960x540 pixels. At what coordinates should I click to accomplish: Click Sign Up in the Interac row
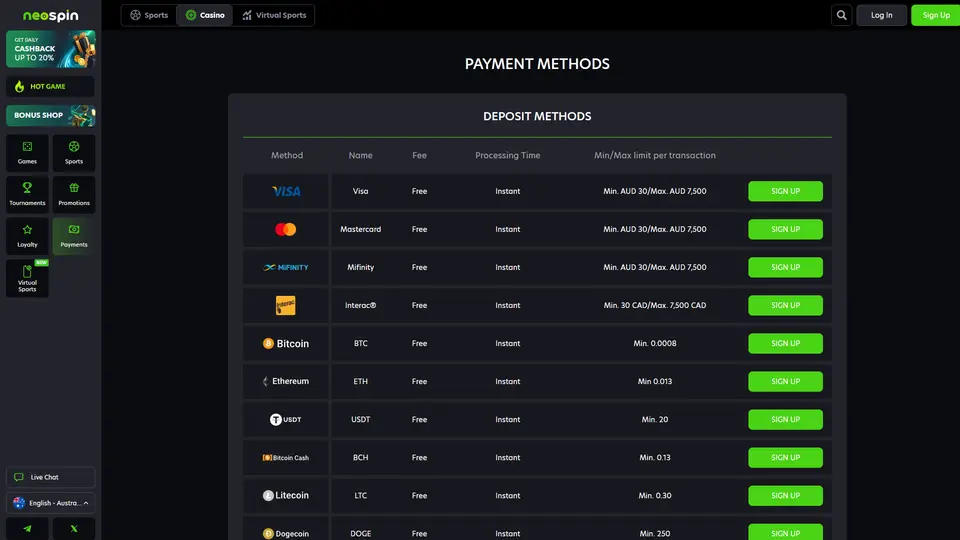point(786,306)
